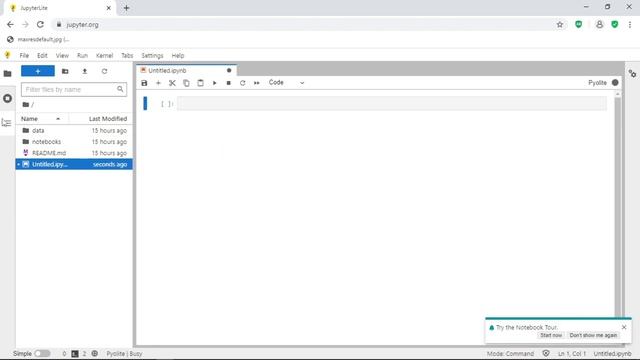Dismiss the Notebook Tour notification
Viewport: 640px width, 360px height.
coord(624,327)
